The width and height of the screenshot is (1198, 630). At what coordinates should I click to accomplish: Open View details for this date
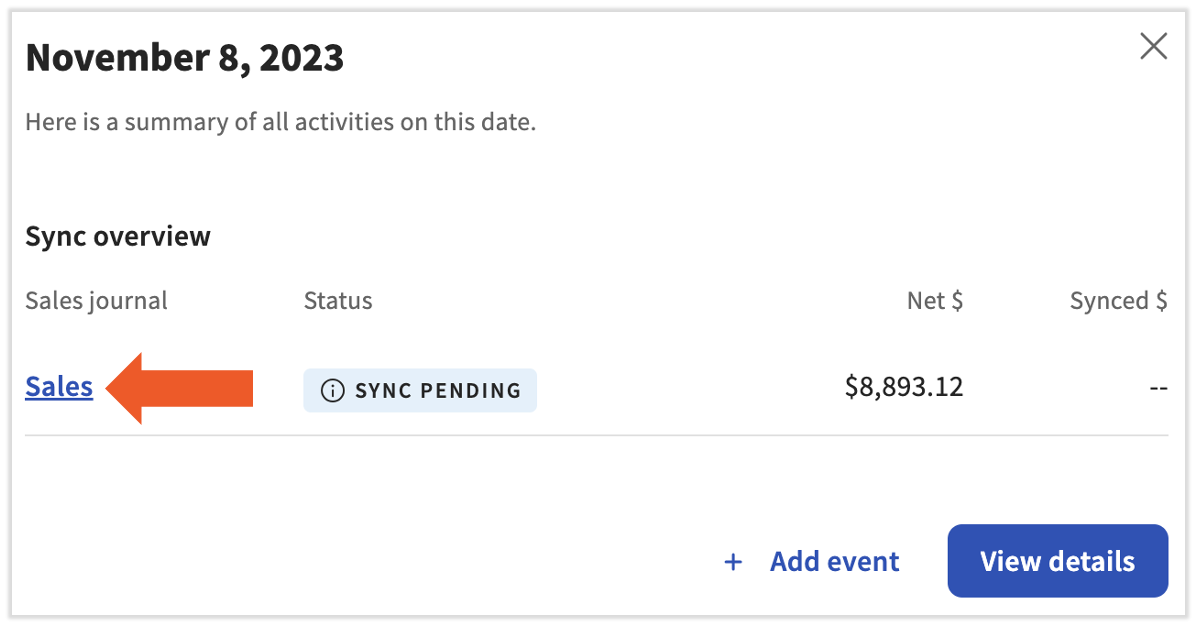point(1057,561)
